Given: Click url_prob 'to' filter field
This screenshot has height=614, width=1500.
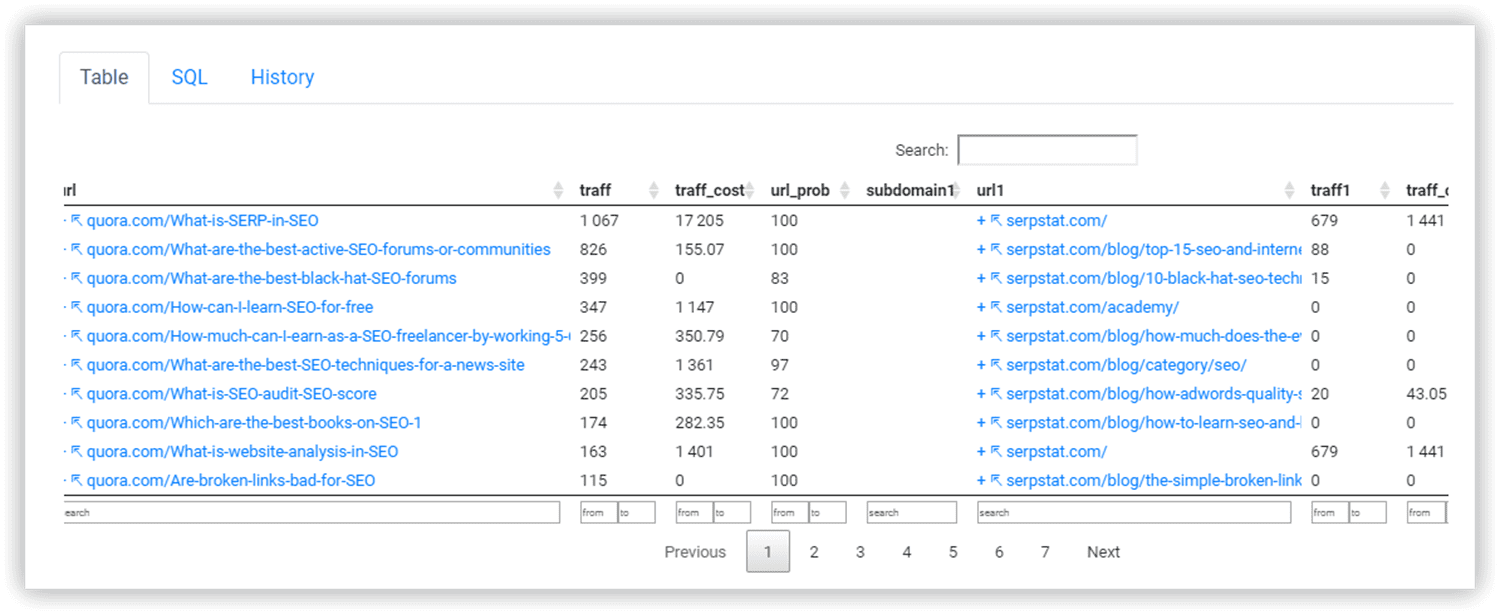Looking at the screenshot, I should [x=827, y=513].
